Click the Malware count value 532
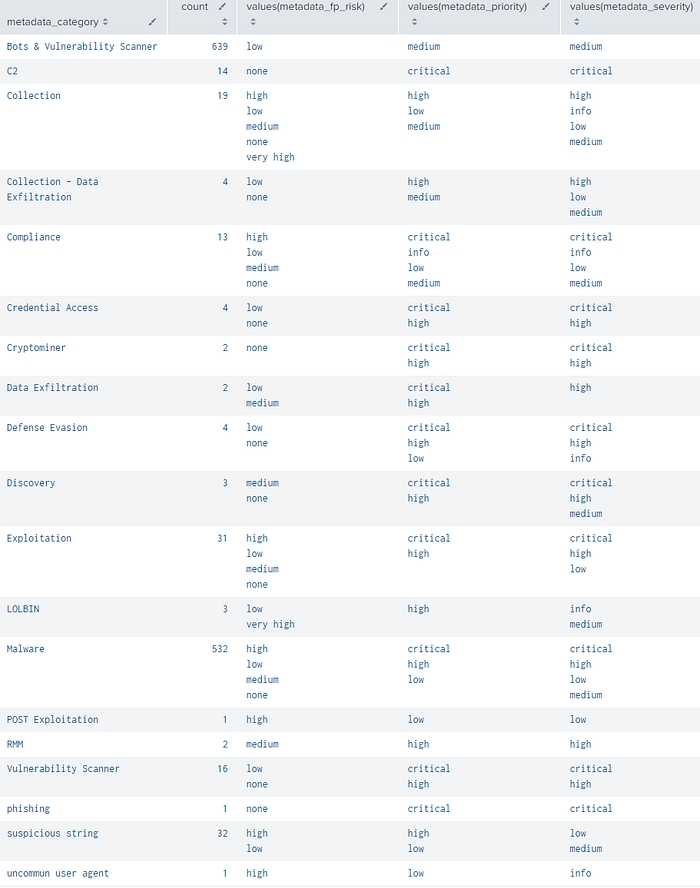700x888 pixels. point(220,649)
